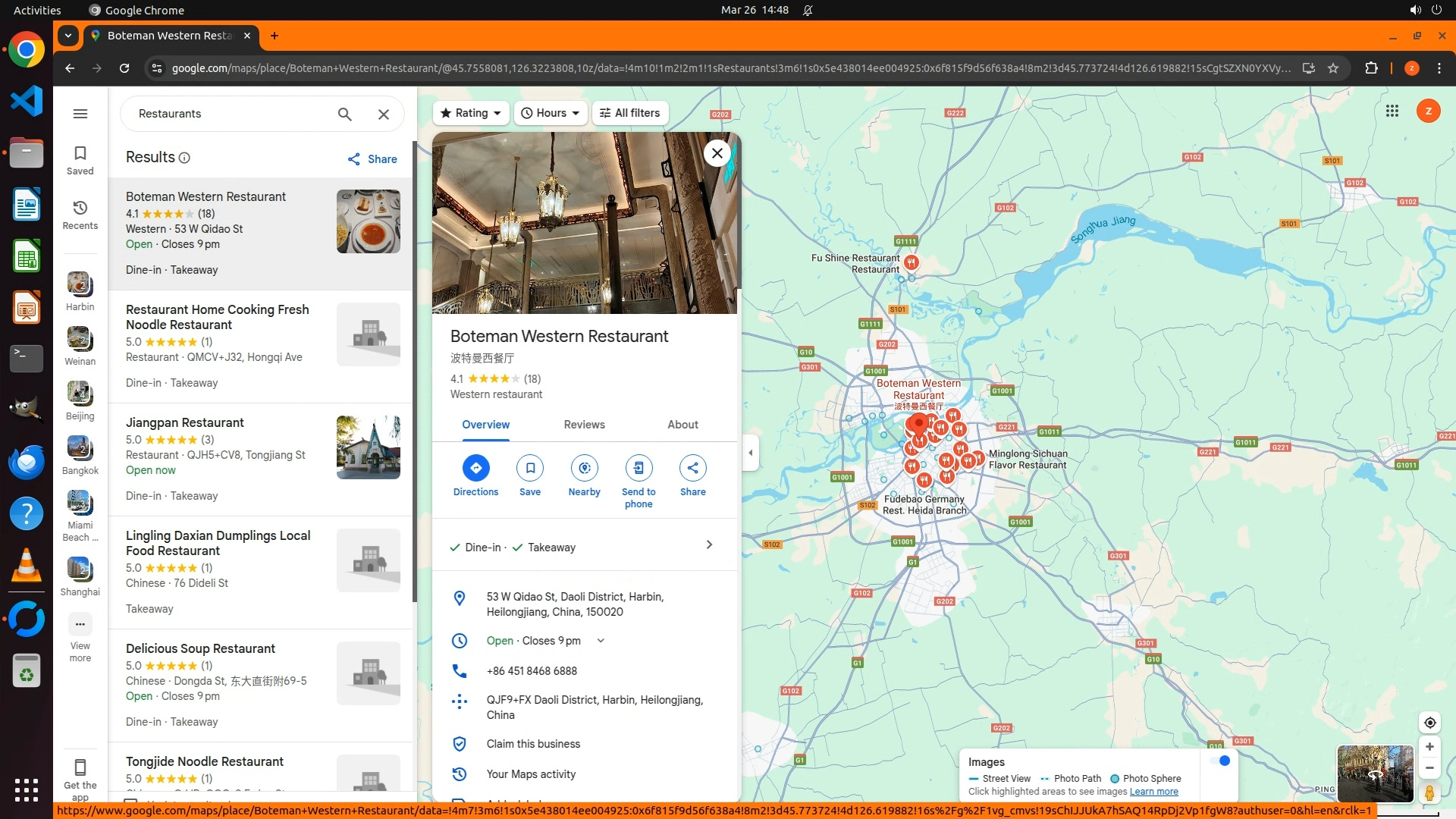Open the Hours filter dropdown
The height and width of the screenshot is (819, 1456).
[551, 113]
